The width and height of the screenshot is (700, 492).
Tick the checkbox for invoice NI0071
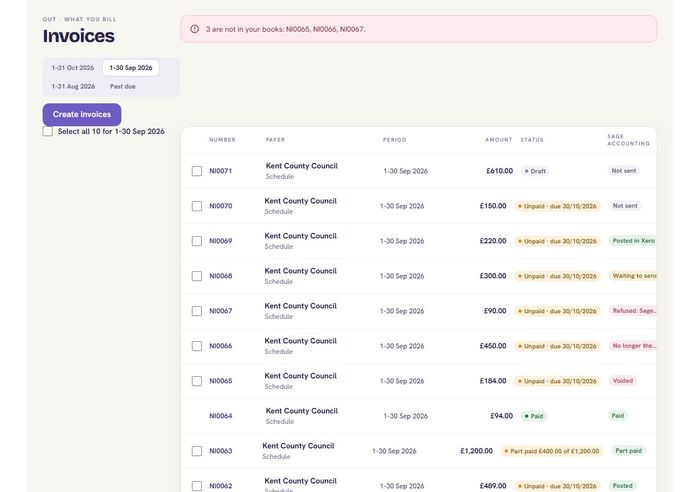(197, 171)
